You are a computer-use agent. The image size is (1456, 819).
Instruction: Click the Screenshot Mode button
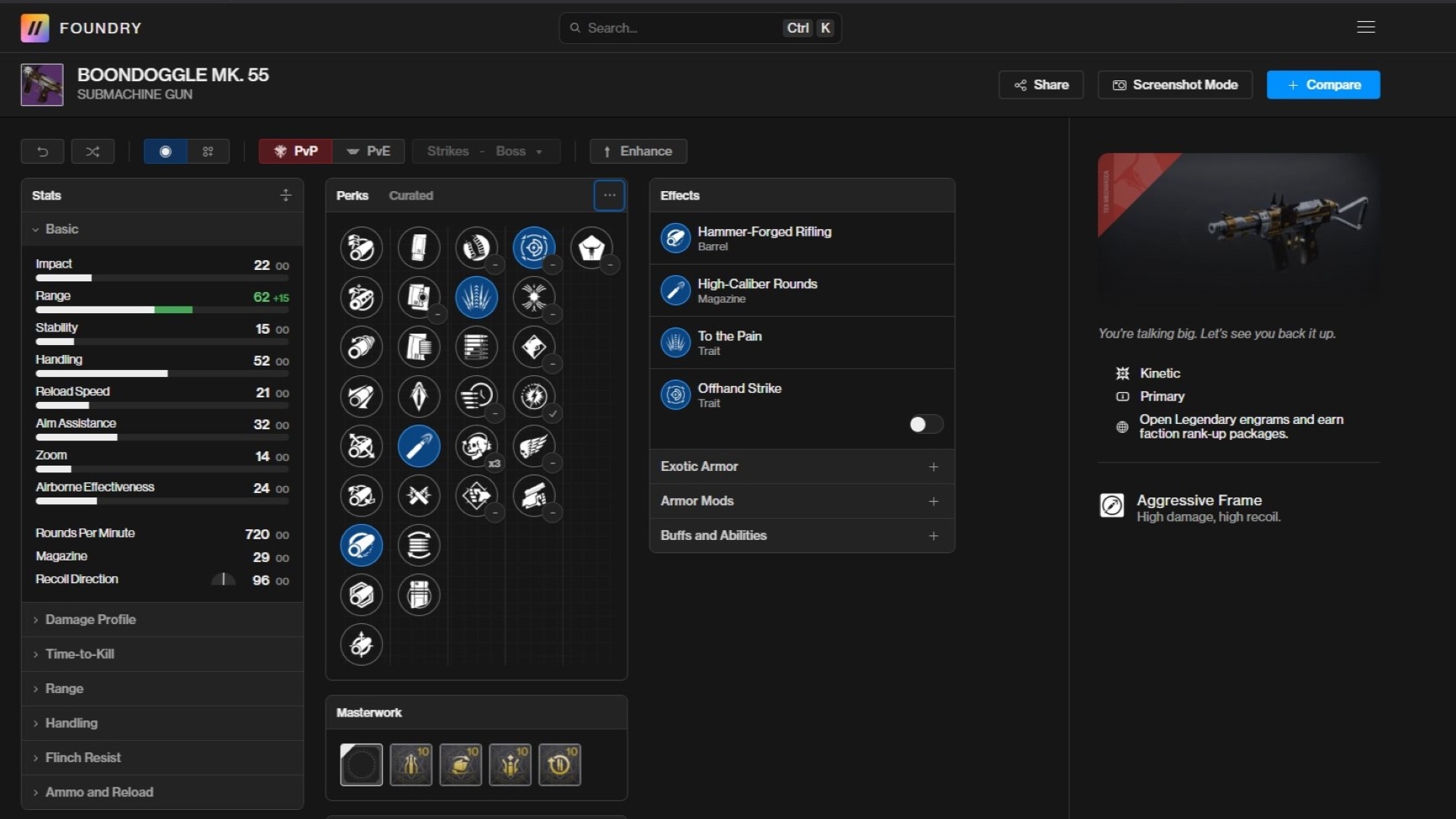(1175, 85)
